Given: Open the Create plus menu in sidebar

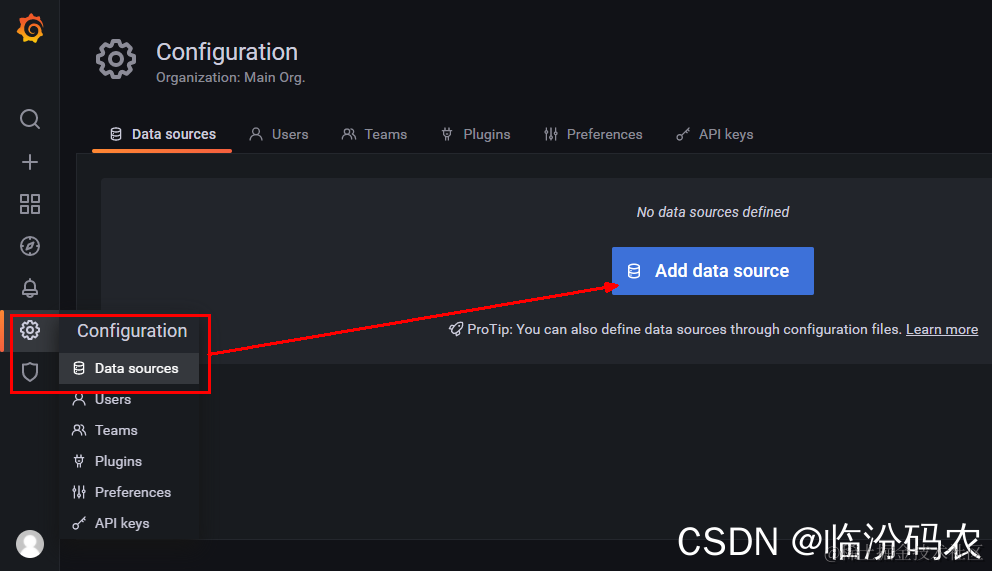Looking at the screenshot, I should coord(30,162).
